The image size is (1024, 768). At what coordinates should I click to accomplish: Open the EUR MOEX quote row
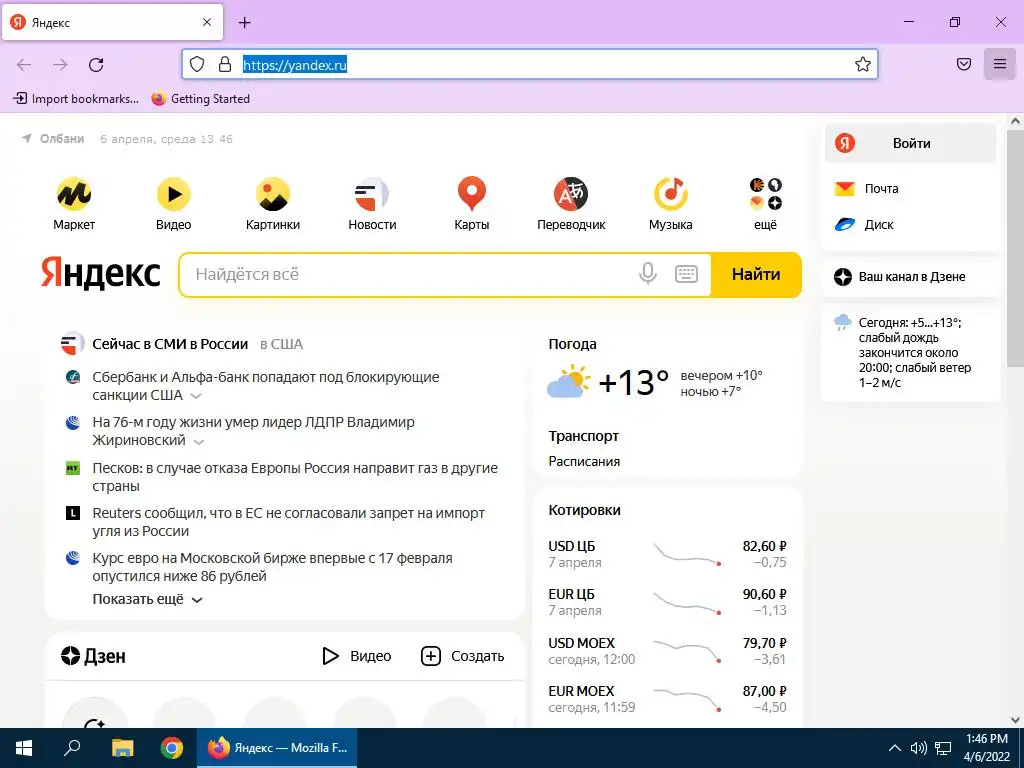click(667, 699)
